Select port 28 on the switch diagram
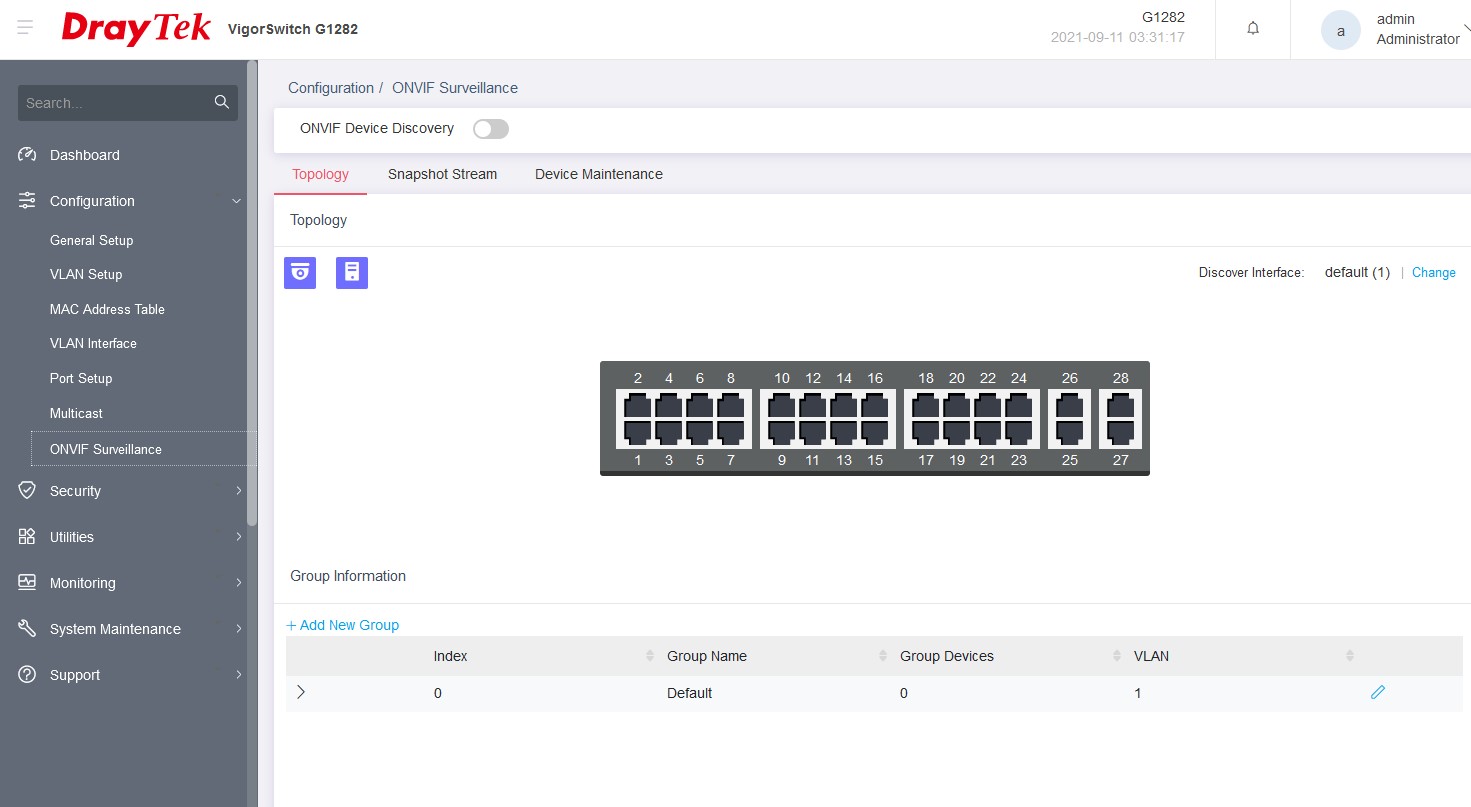This screenshot has height=807, width=1471. click(x=1120, y=406)
